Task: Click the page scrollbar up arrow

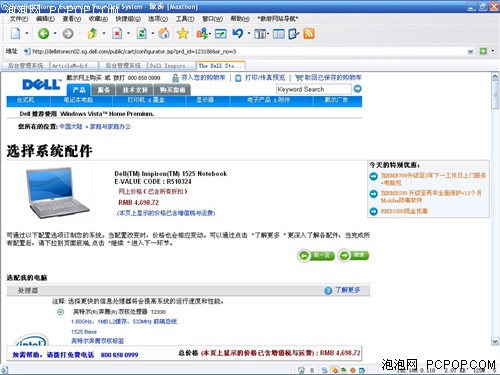Action: (x=495, y=76)
